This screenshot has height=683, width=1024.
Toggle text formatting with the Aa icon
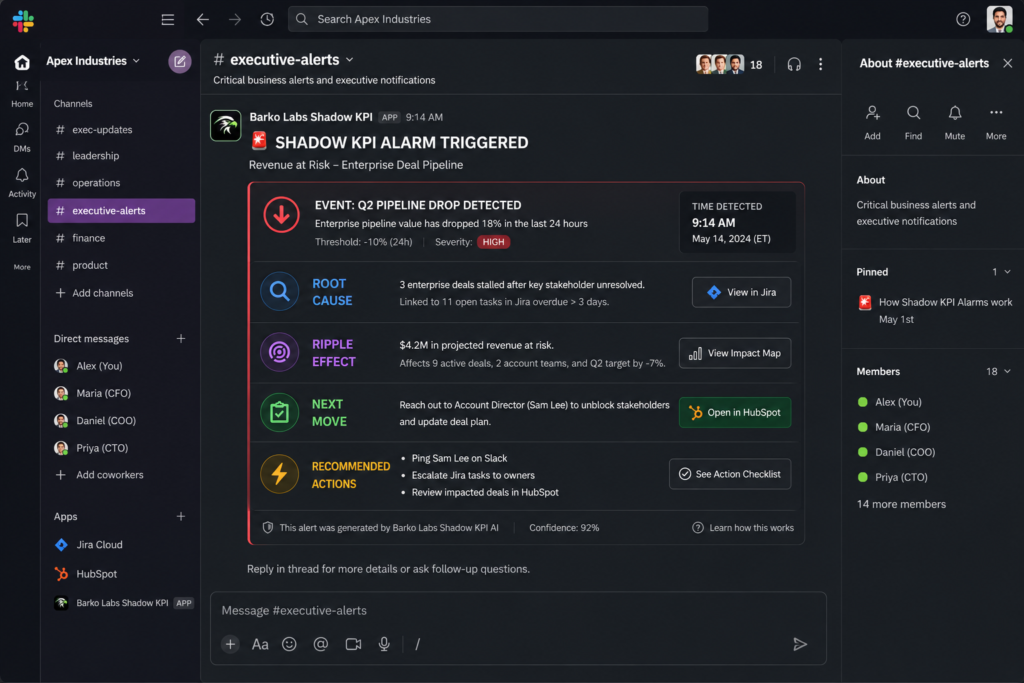[x=260, y=644]
